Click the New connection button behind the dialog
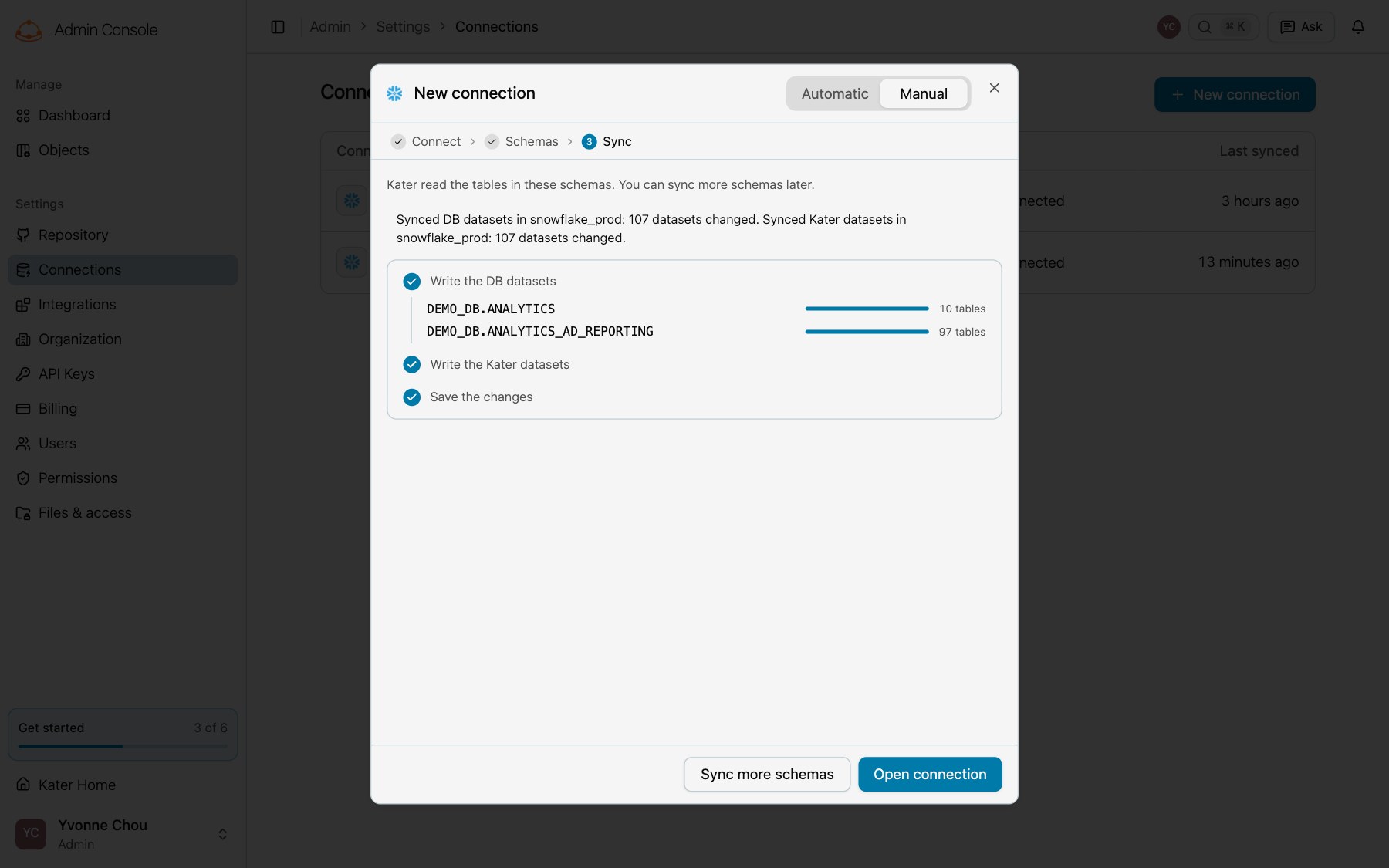 click(x=1235, y=95)
